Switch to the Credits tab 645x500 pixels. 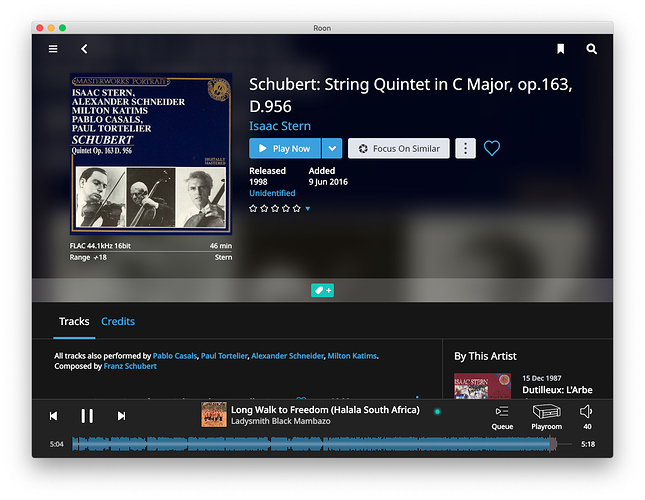(x=118, y=321)
